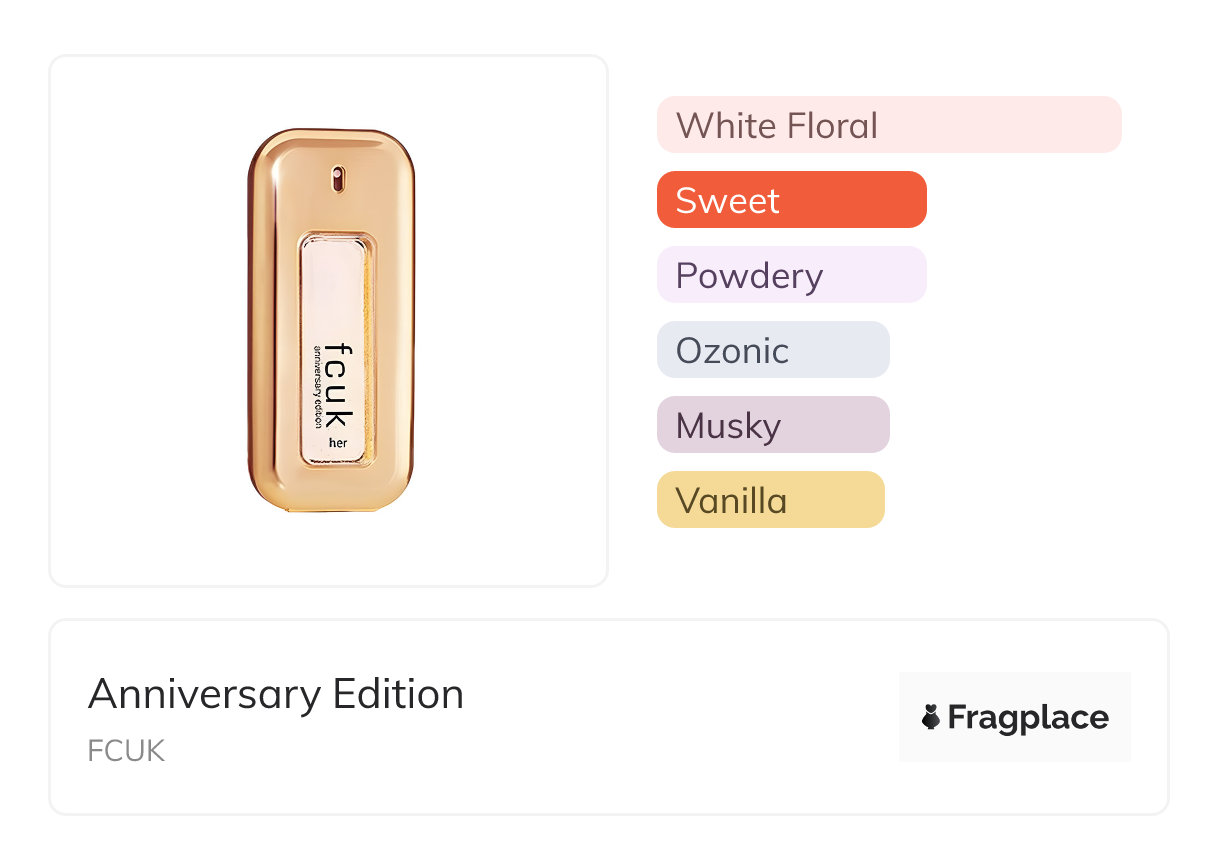Open the FCUK brand link

pos(126,751)
